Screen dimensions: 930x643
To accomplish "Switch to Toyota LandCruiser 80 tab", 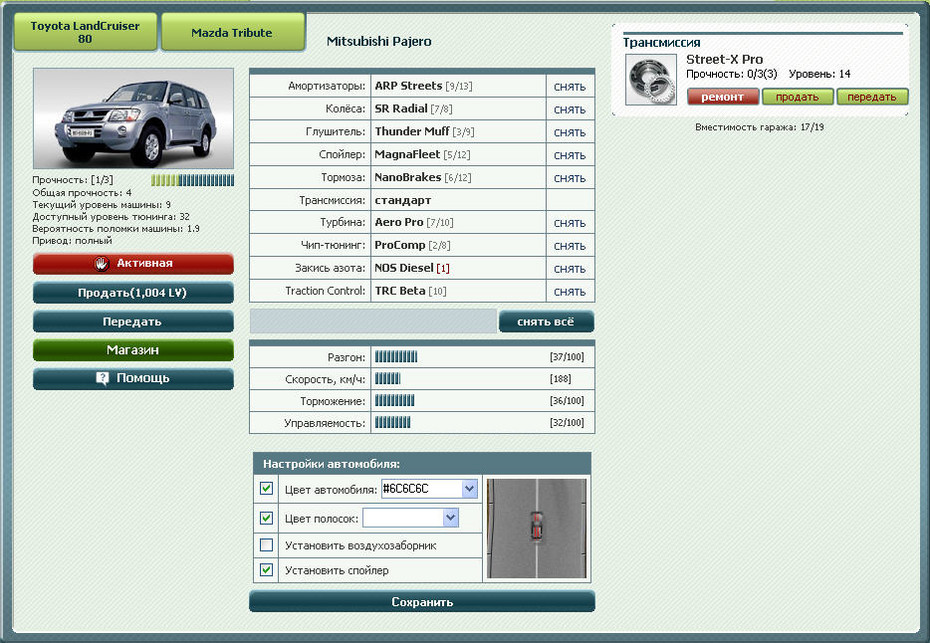I will (85, 32).
